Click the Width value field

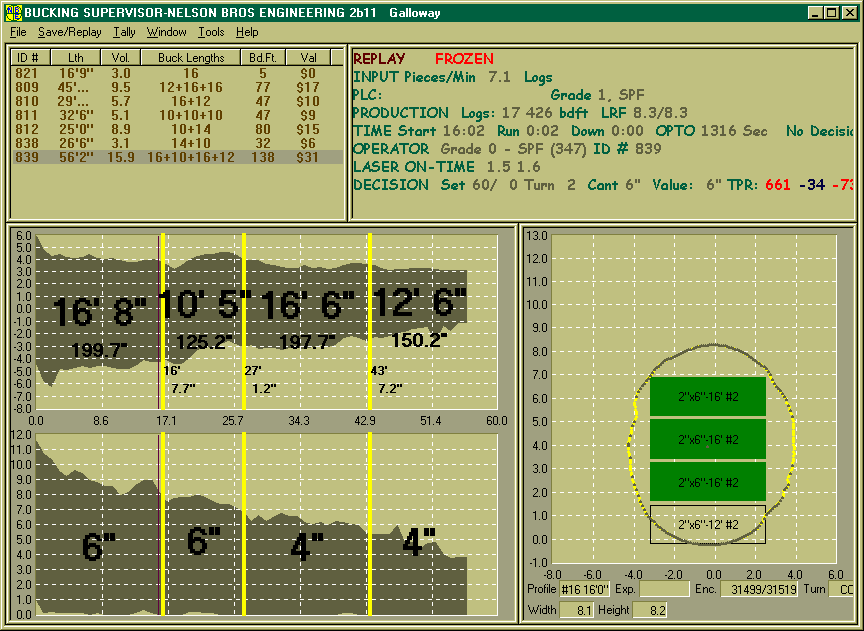click(578, 609)
